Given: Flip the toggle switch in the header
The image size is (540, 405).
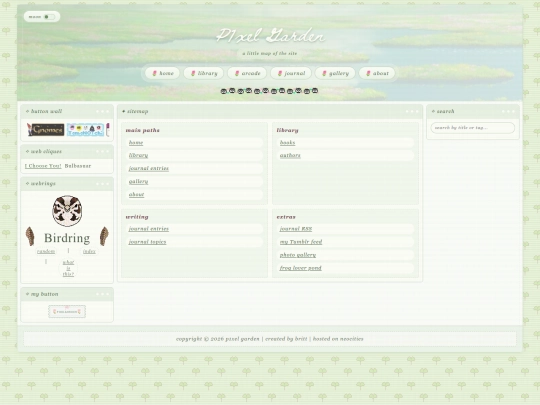Looking at the screenshot, I should (49, 17).
